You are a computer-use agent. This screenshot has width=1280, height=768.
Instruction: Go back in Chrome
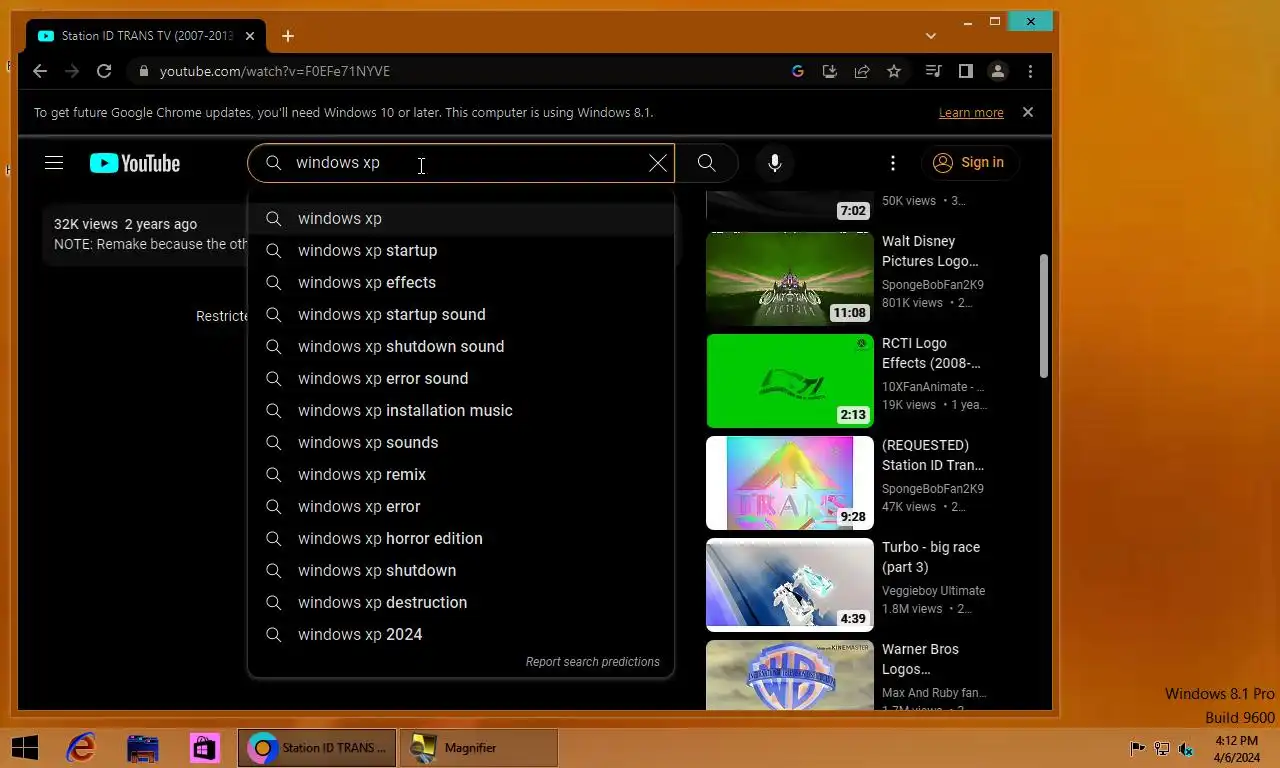coord(39,71)
